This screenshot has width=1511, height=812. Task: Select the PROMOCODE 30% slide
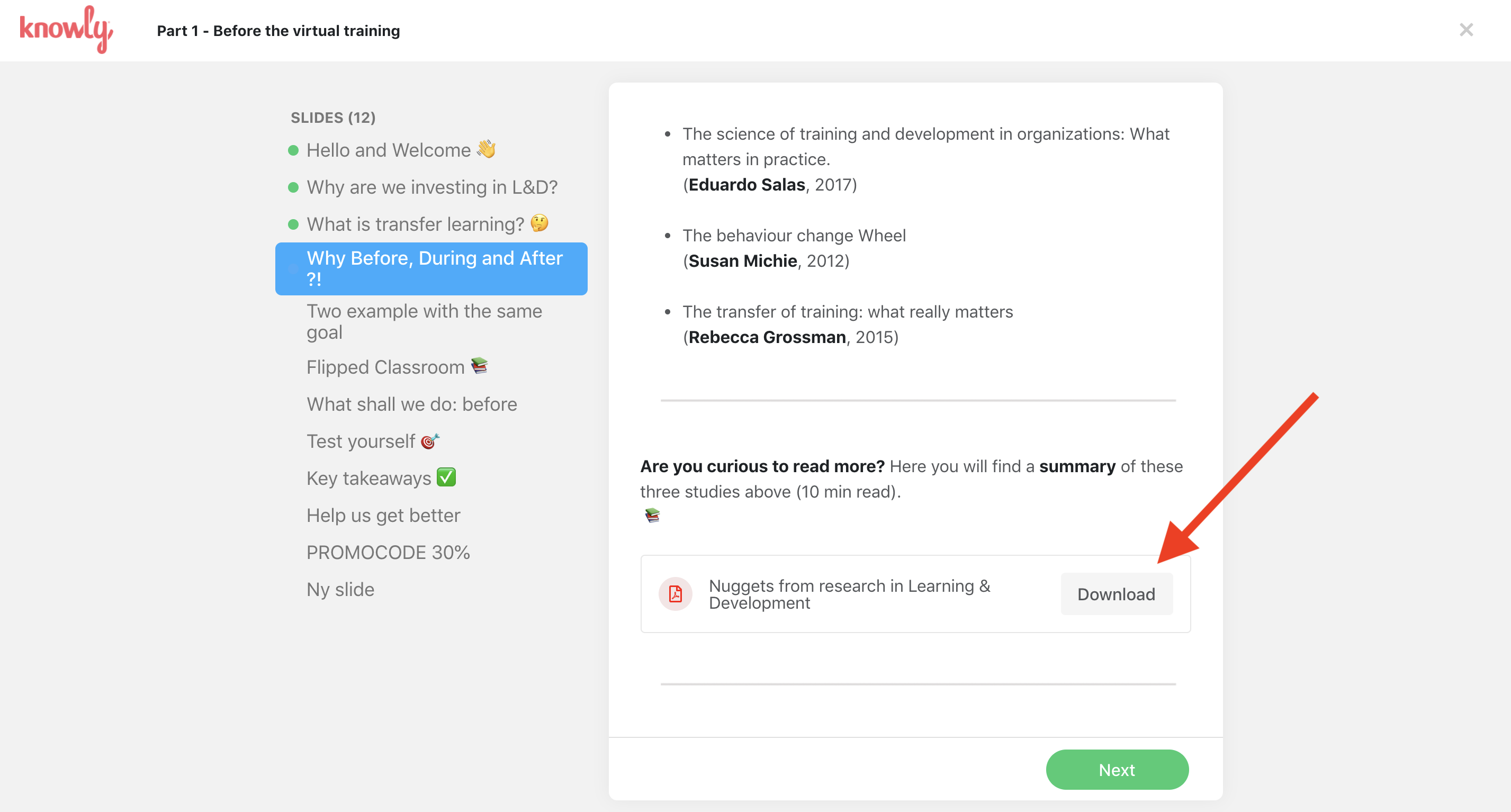pos(388,552)
